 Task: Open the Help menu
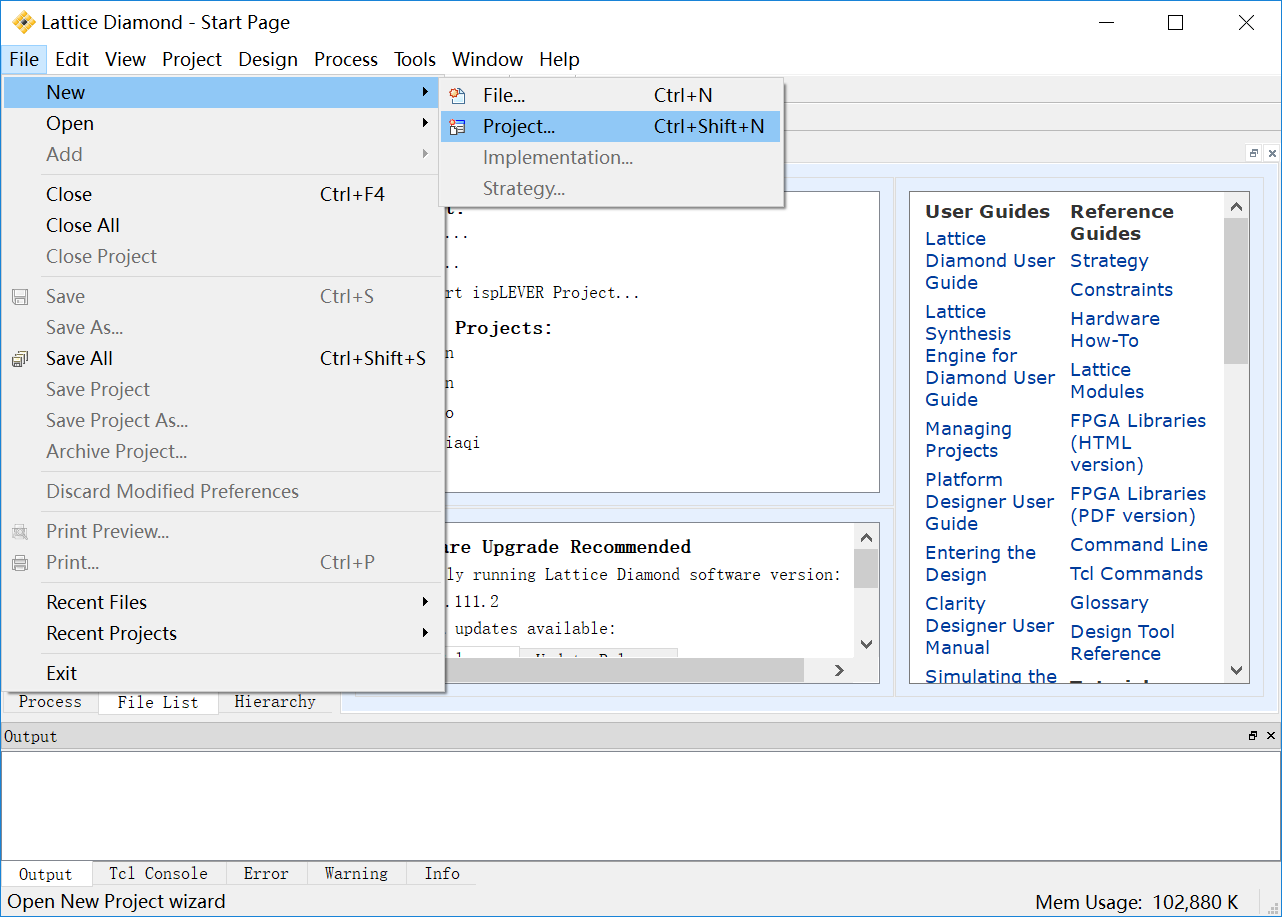[x=559, y=59]
